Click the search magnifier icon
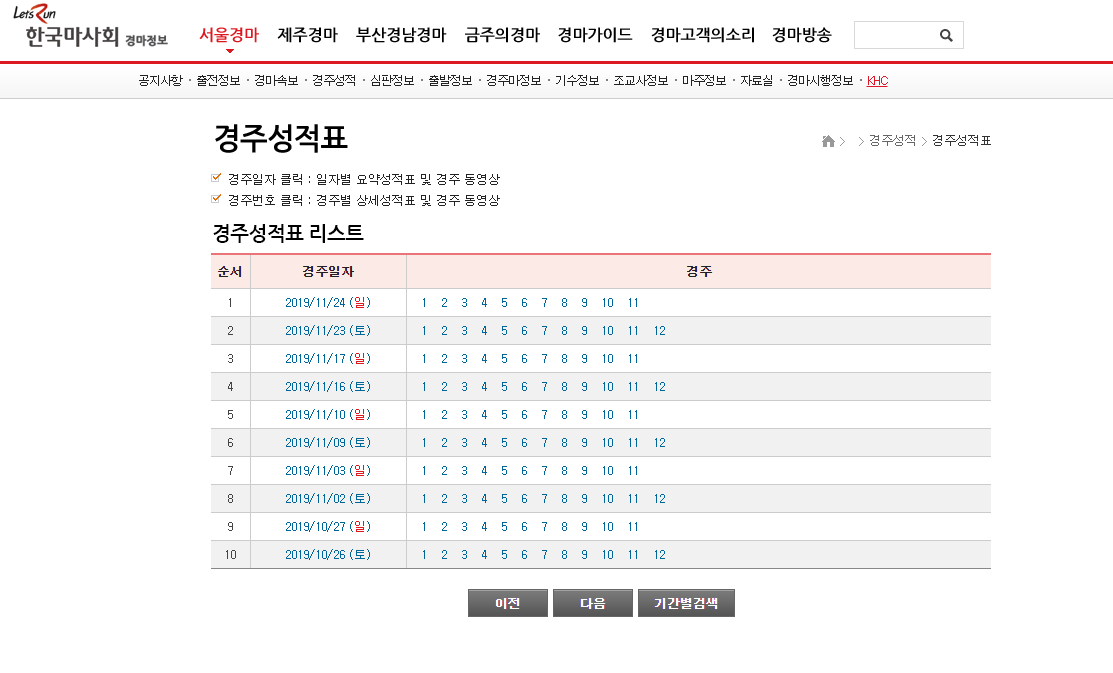This screenshot has height=673, width=1113. point(945,34)
